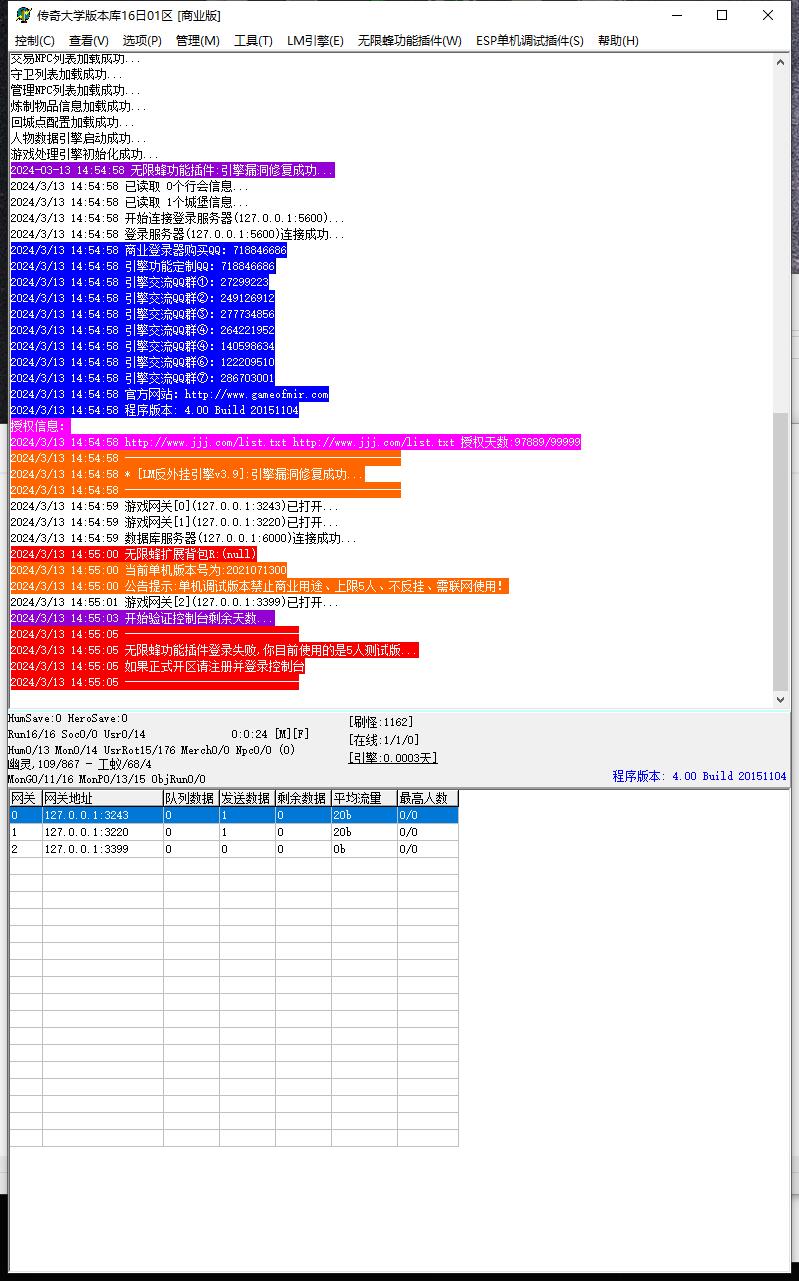799x1281 pixels.
Task: Click the 登录服务器连接成功 log line
Action: 178,234
